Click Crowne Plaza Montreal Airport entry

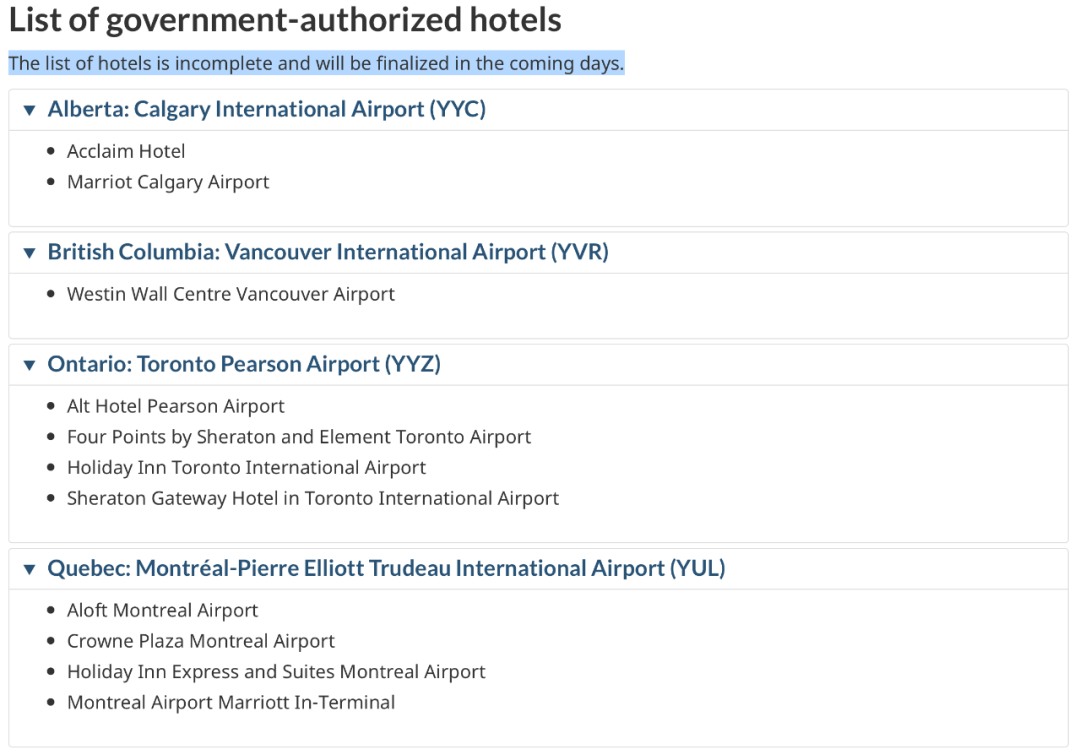click(200, 641)
